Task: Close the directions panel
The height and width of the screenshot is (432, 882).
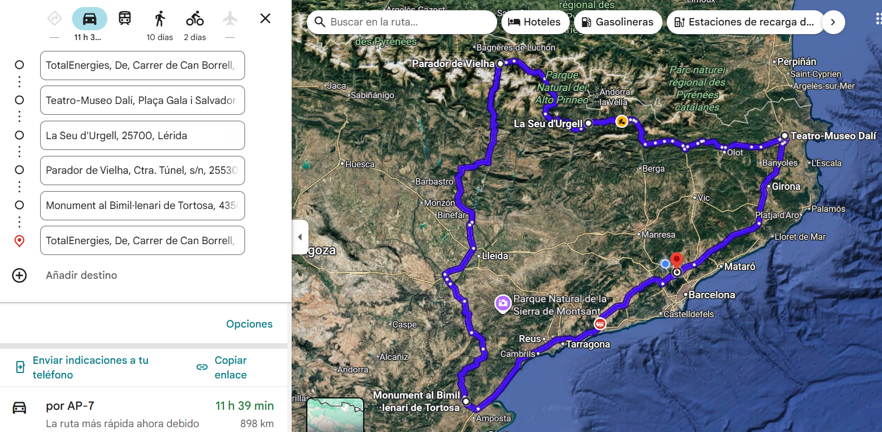Action: (266, 19)
